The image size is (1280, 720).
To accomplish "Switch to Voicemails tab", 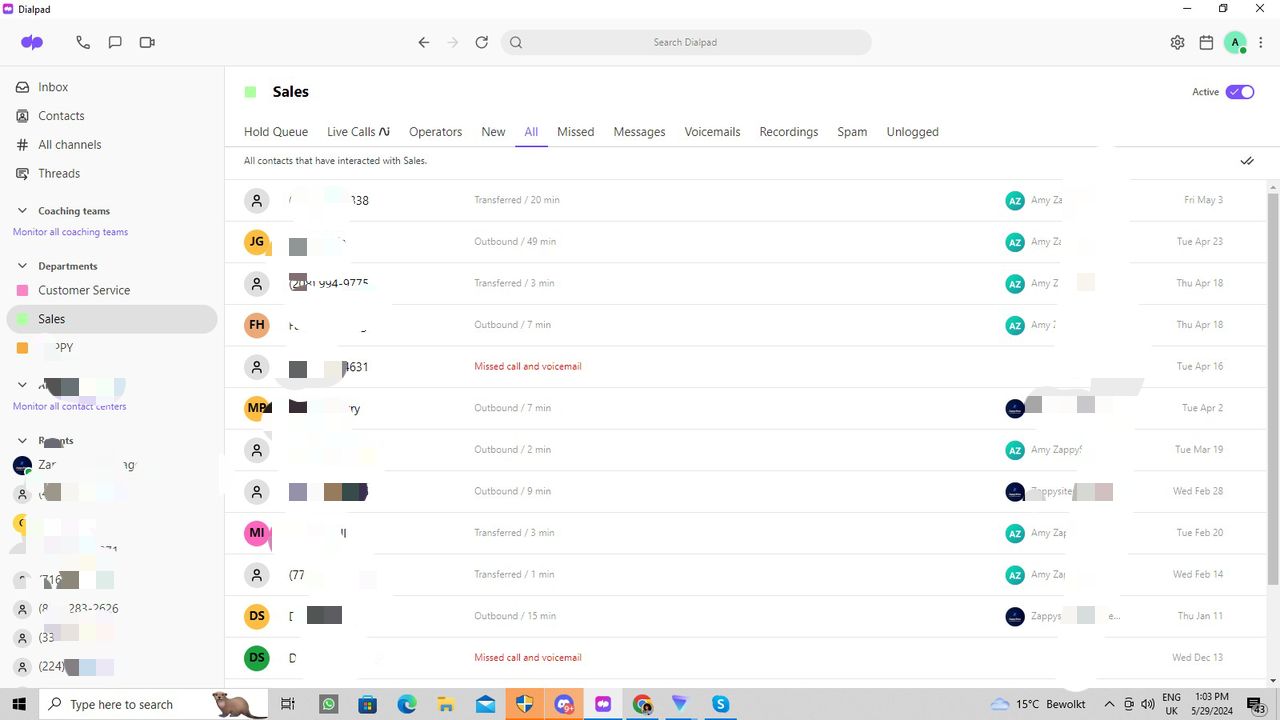I will click(712, 132).
